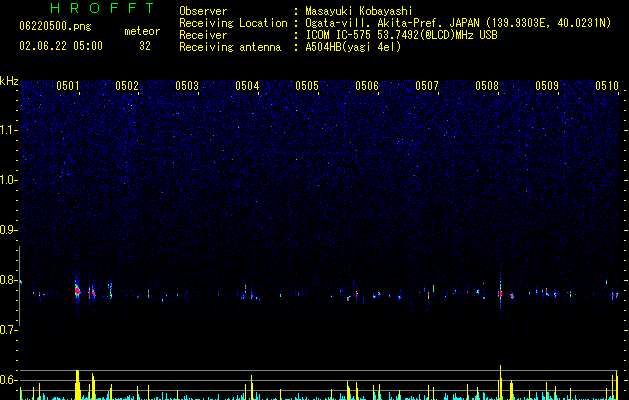Click the 0.6 kHz axis label
Viewport: 629px width, 400px height.
coord(9,380)
